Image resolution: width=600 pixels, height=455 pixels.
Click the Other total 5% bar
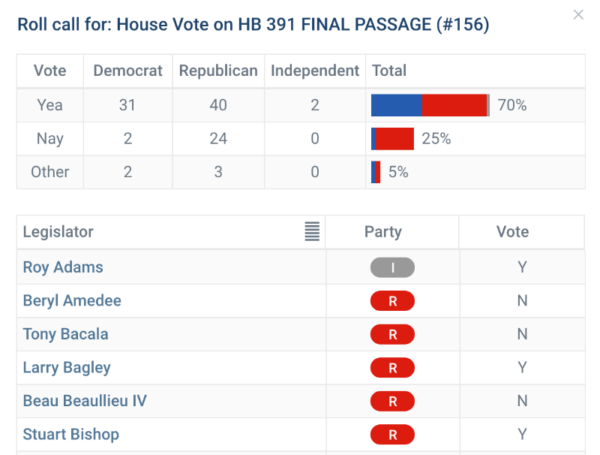coord(376,172)
